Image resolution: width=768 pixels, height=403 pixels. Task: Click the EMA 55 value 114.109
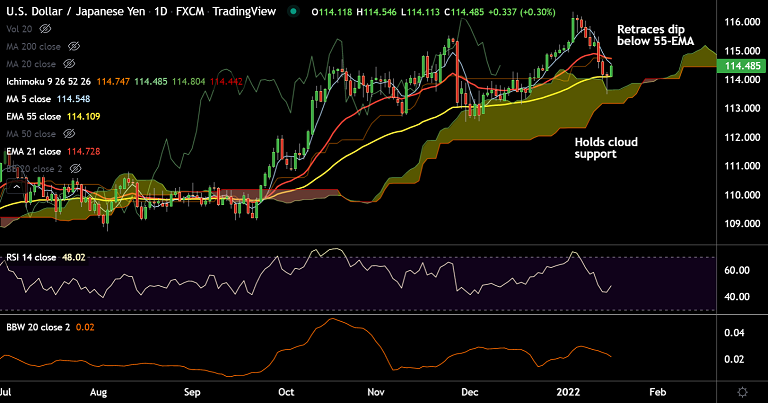[x=84, y=117]
